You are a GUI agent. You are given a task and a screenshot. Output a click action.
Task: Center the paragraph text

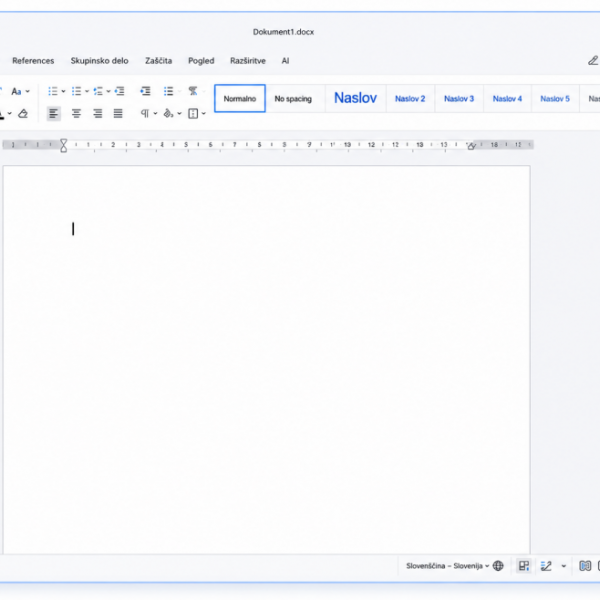pyautogui.click(x=76, y=114)
